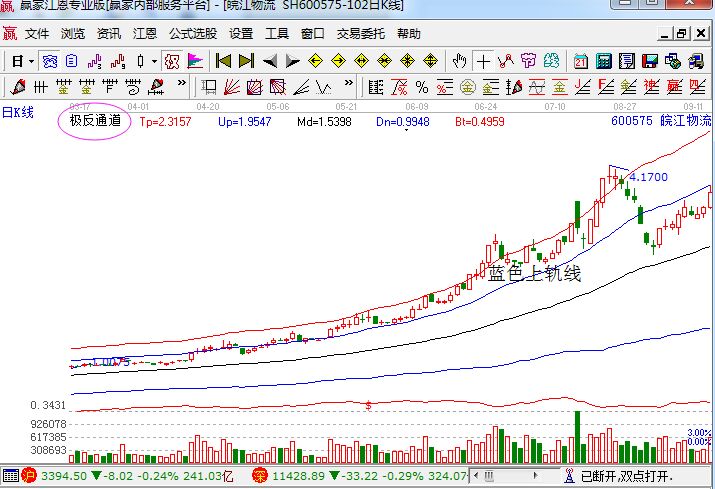The image size is (715, 489).
Task: Click the red floppy disk save icon
Action: click(x=651, y=61)
